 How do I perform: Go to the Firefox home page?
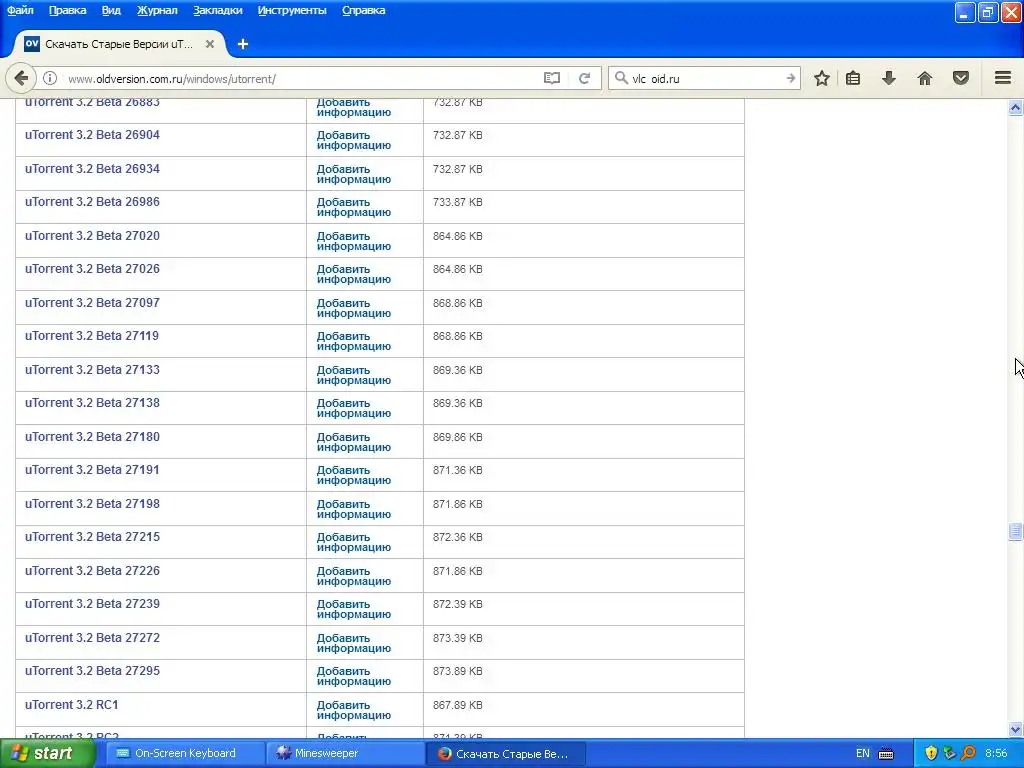[925, 78]
